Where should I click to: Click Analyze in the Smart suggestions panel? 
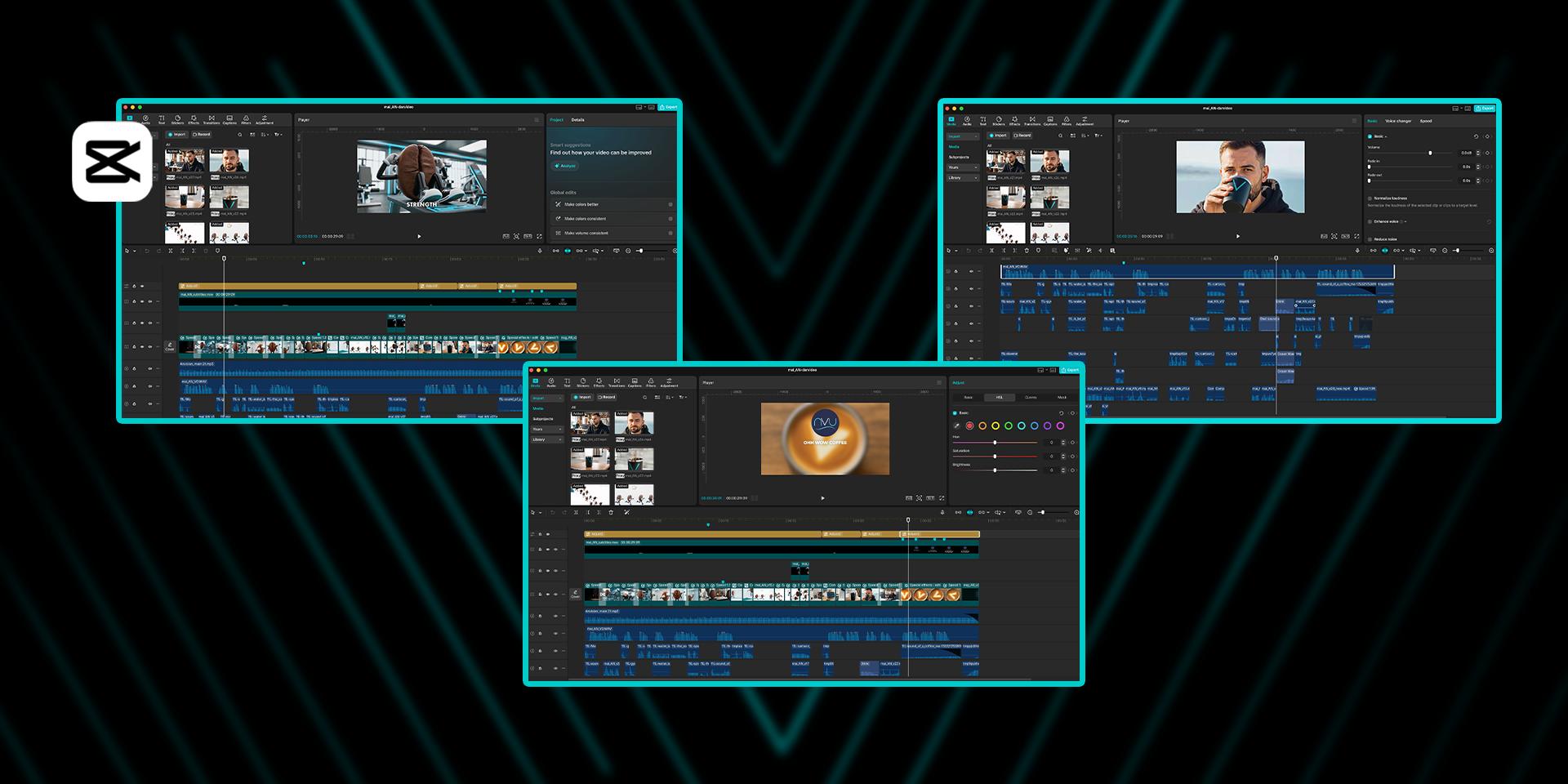[565, 166]
